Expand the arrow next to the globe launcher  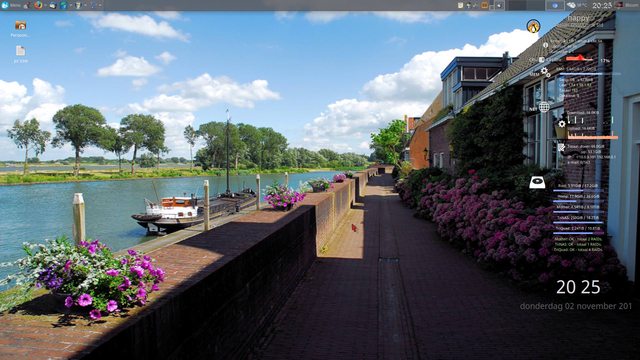coord(71,5)
